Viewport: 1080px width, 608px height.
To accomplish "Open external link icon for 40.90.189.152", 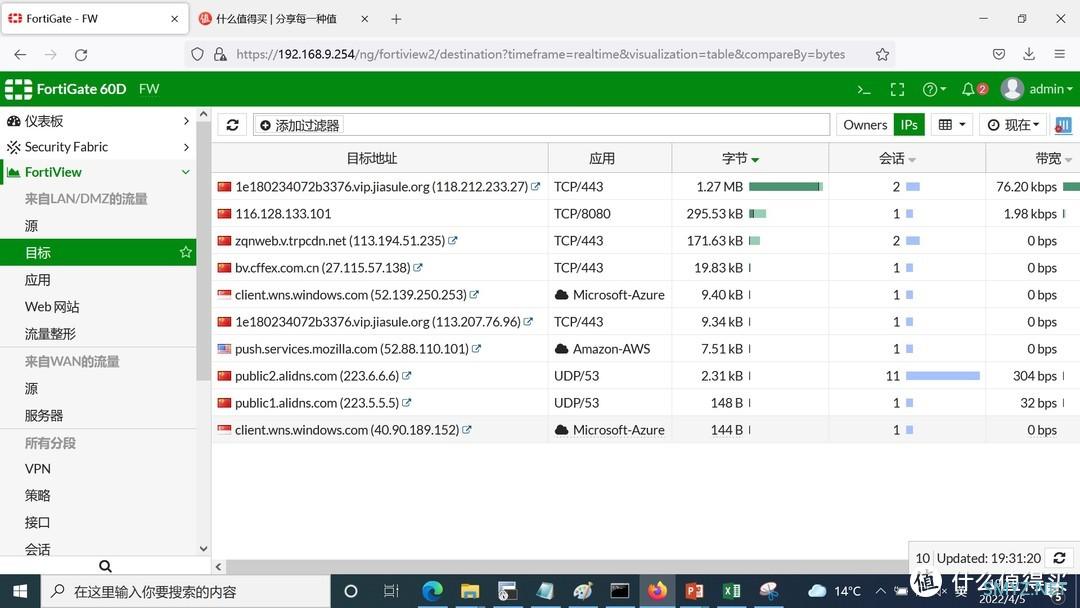I will (x=467, y=429).
